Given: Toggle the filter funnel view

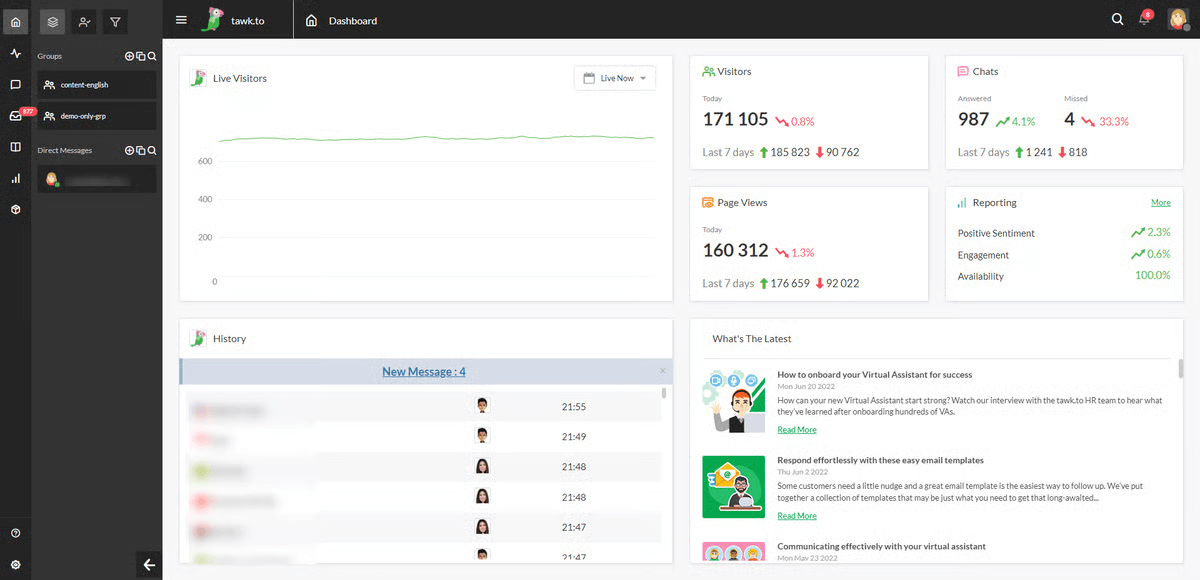Looking at the screenshot, I should tap(115, 21).
